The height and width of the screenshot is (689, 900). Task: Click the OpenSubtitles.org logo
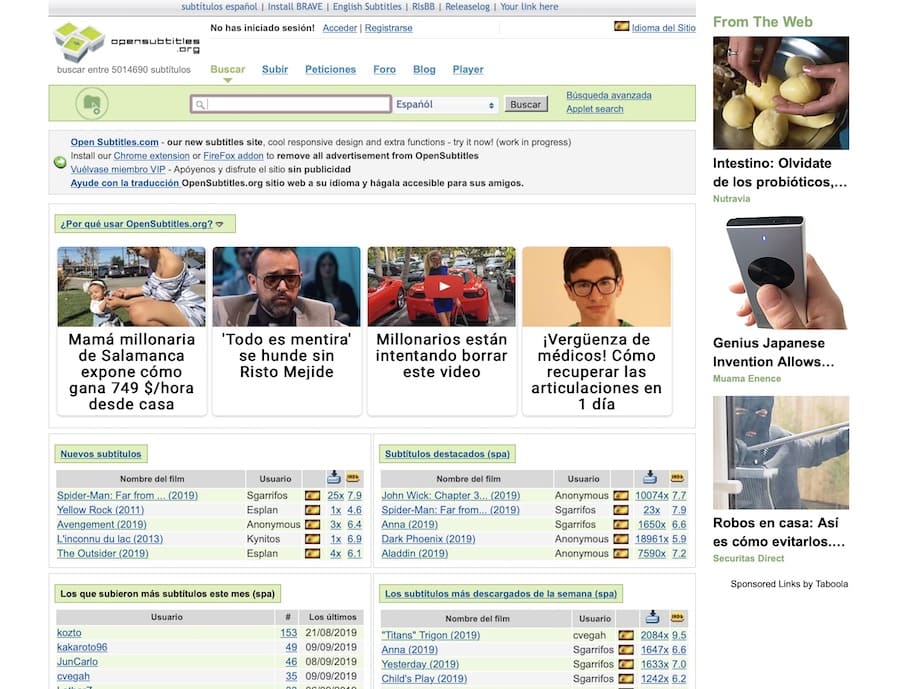[x=127, y=41]
